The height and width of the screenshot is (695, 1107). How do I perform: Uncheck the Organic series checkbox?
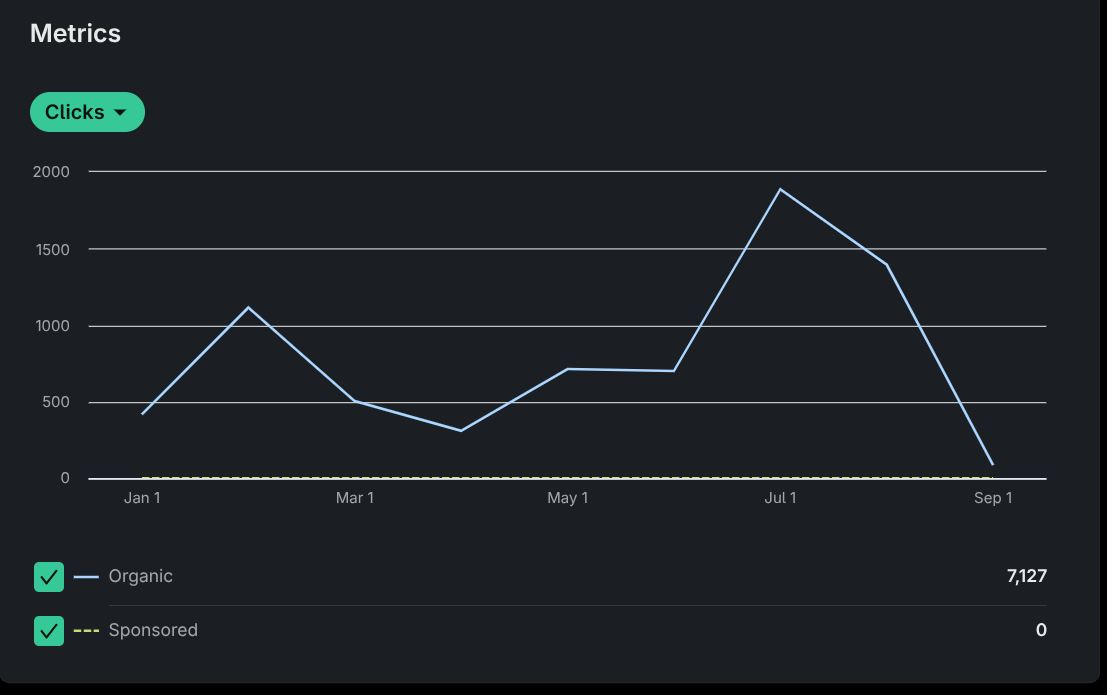click(x=49, y=577)
